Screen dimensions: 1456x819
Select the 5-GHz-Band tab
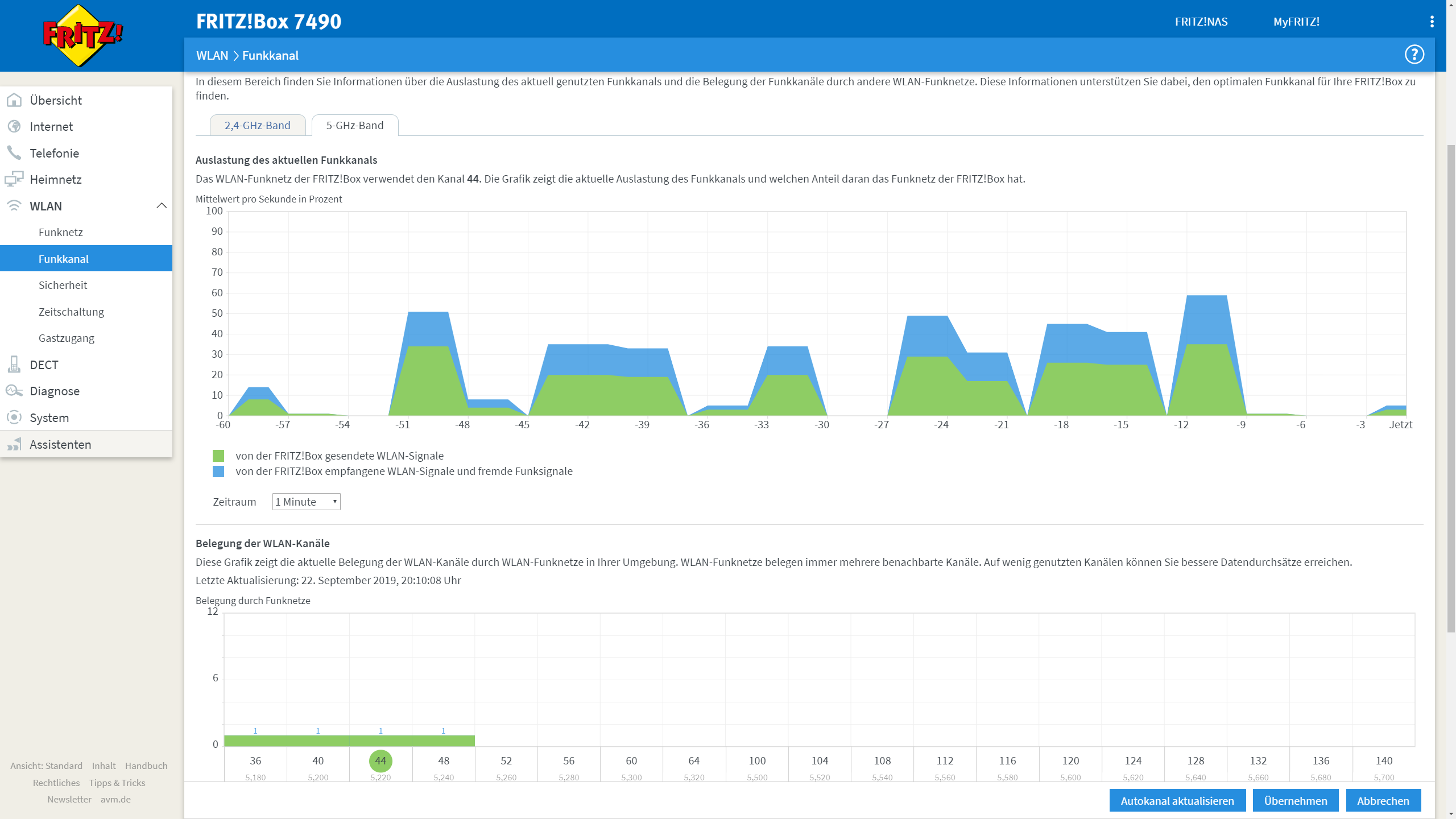tap(355, 125)
